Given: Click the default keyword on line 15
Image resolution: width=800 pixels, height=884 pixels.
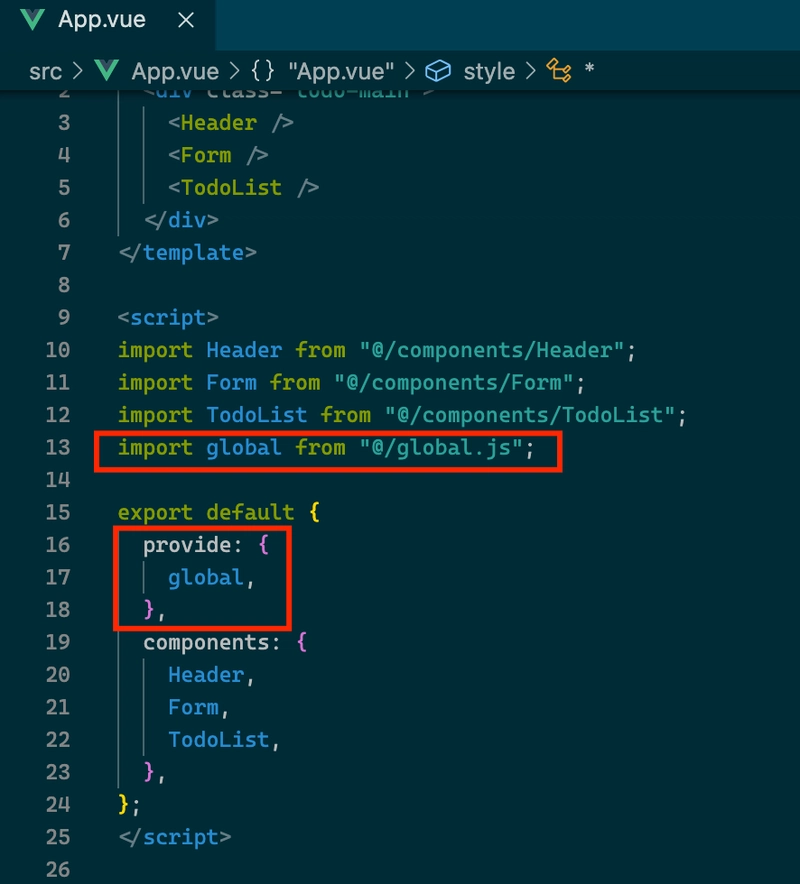Looking at the screenshot, I should tap(250, 512).
